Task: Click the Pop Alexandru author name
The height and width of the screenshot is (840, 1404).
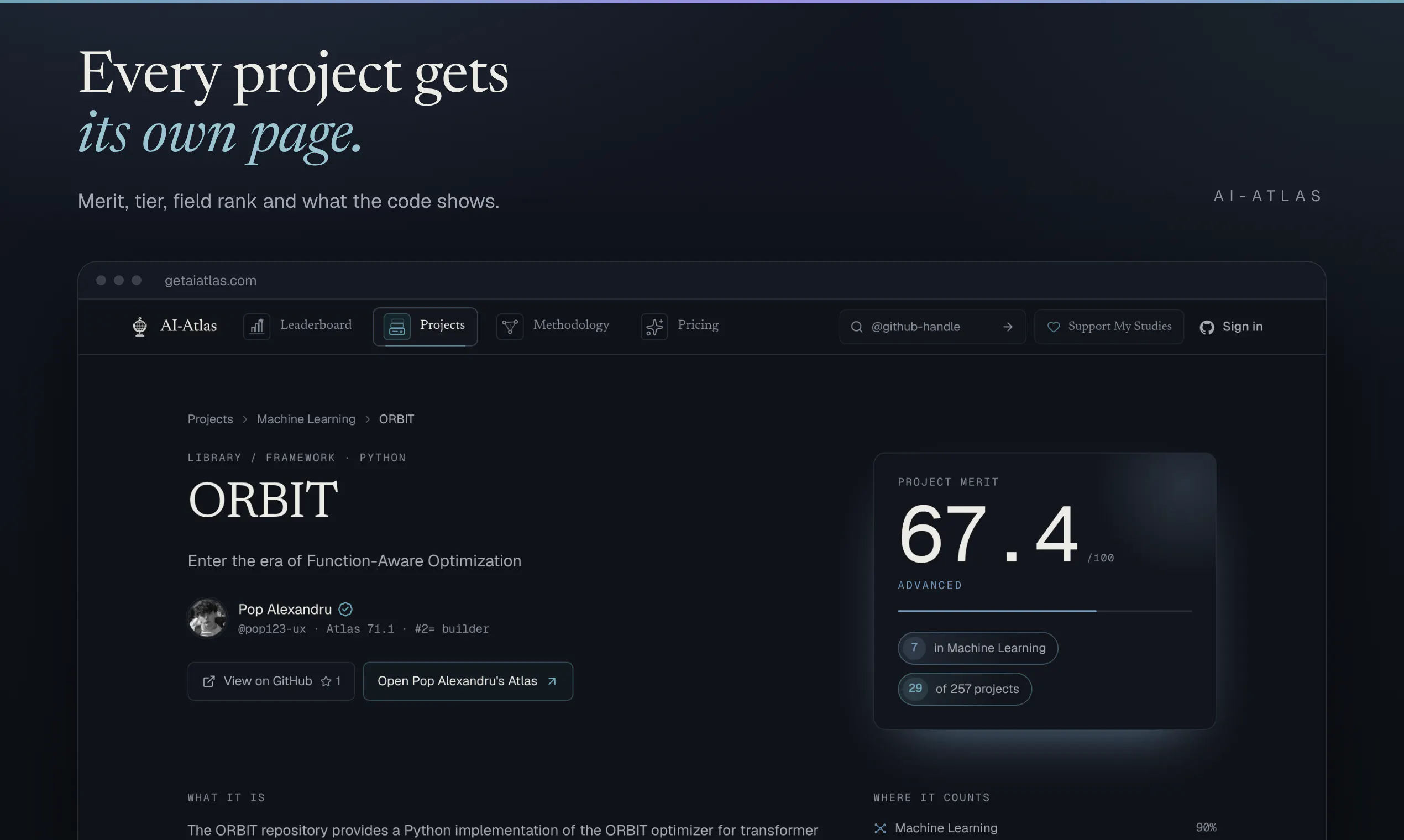Action: 285,609
